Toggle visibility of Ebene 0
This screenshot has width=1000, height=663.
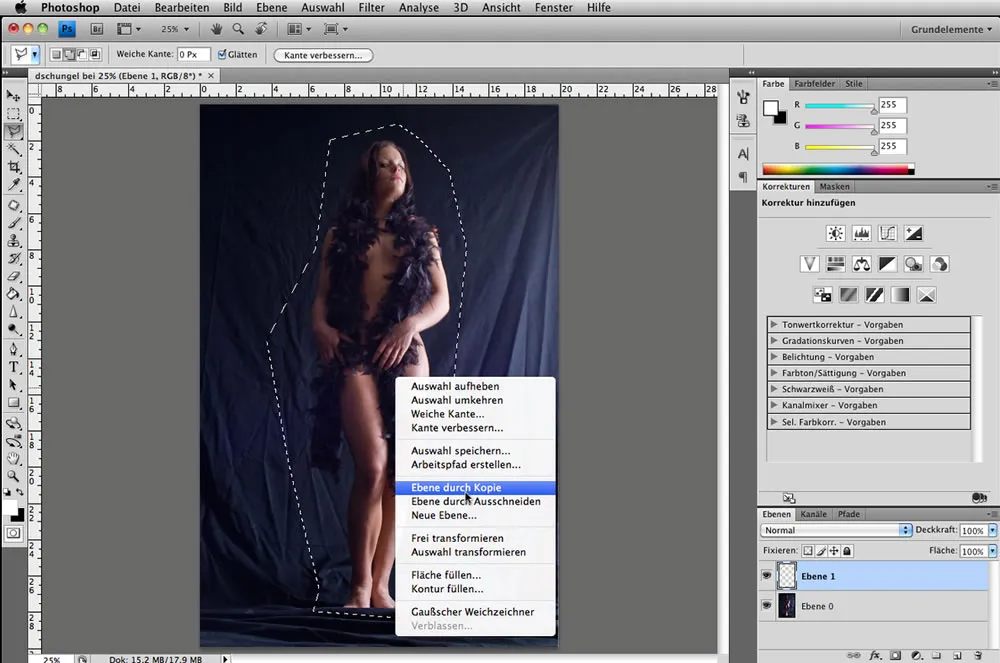(766, 606)
